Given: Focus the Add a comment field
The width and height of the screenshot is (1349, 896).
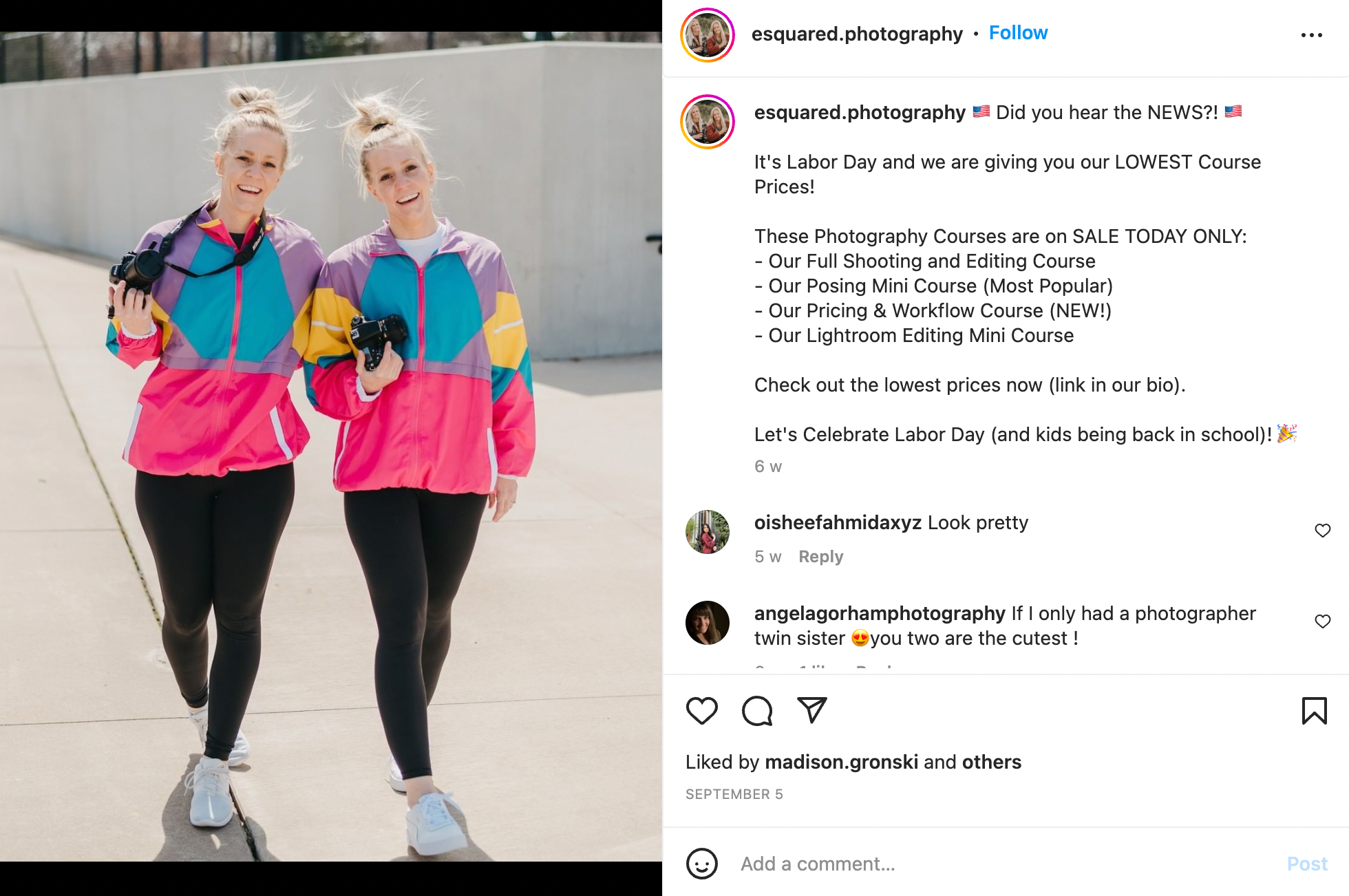Looking at the screenshot, I should click(x=1005, y=864).
